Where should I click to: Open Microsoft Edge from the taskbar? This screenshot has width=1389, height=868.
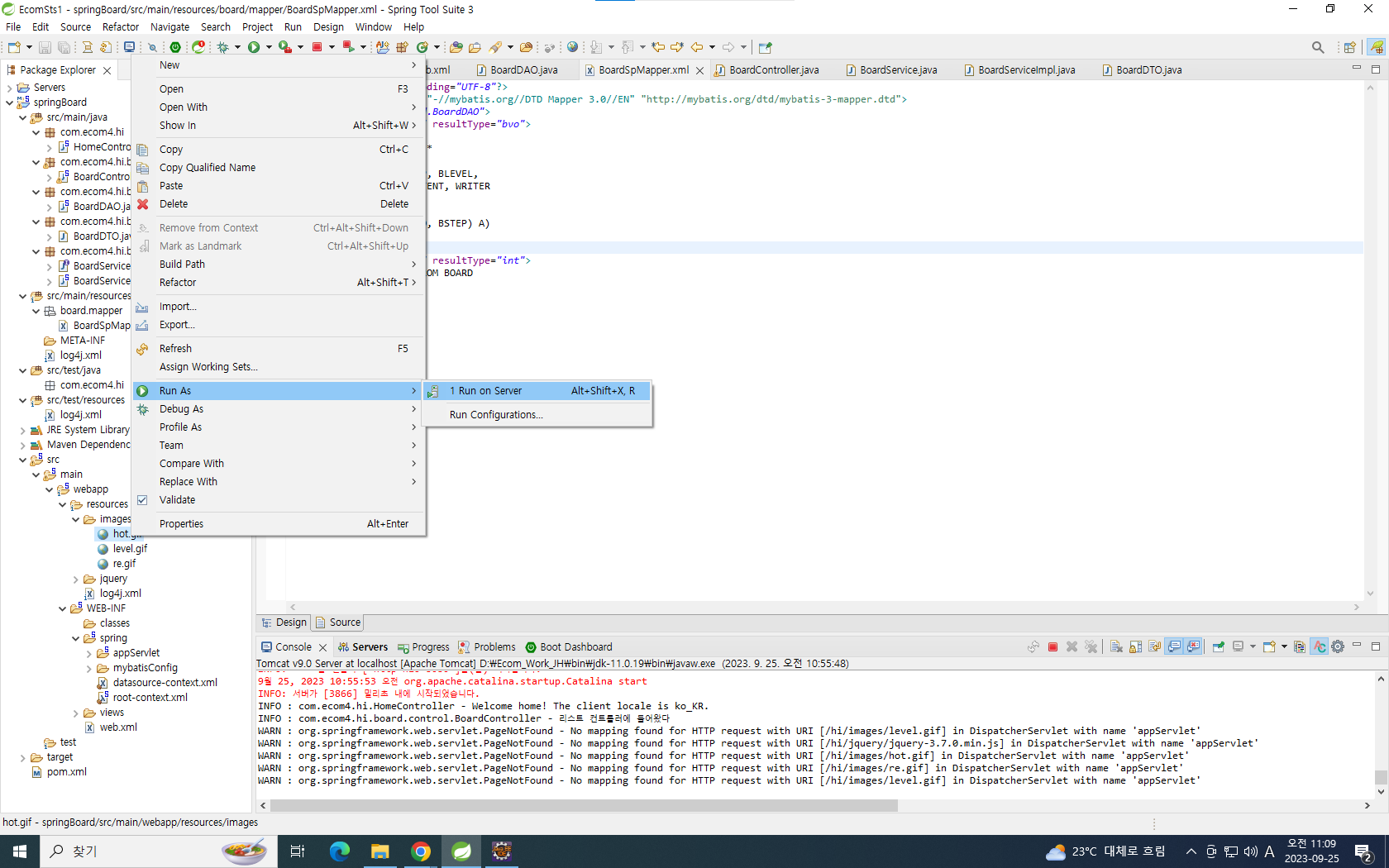pos(340,851)
